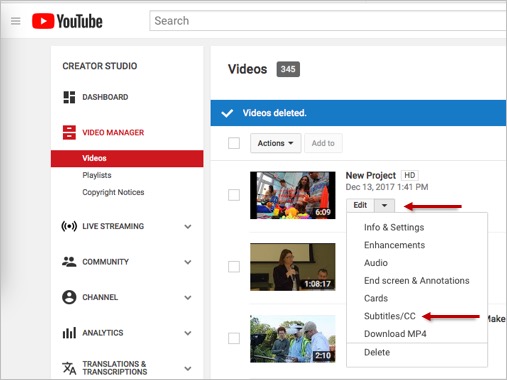Click into the Search field
Image resolution: width=507 pixels, height=380 pixels.
[328, 21]
